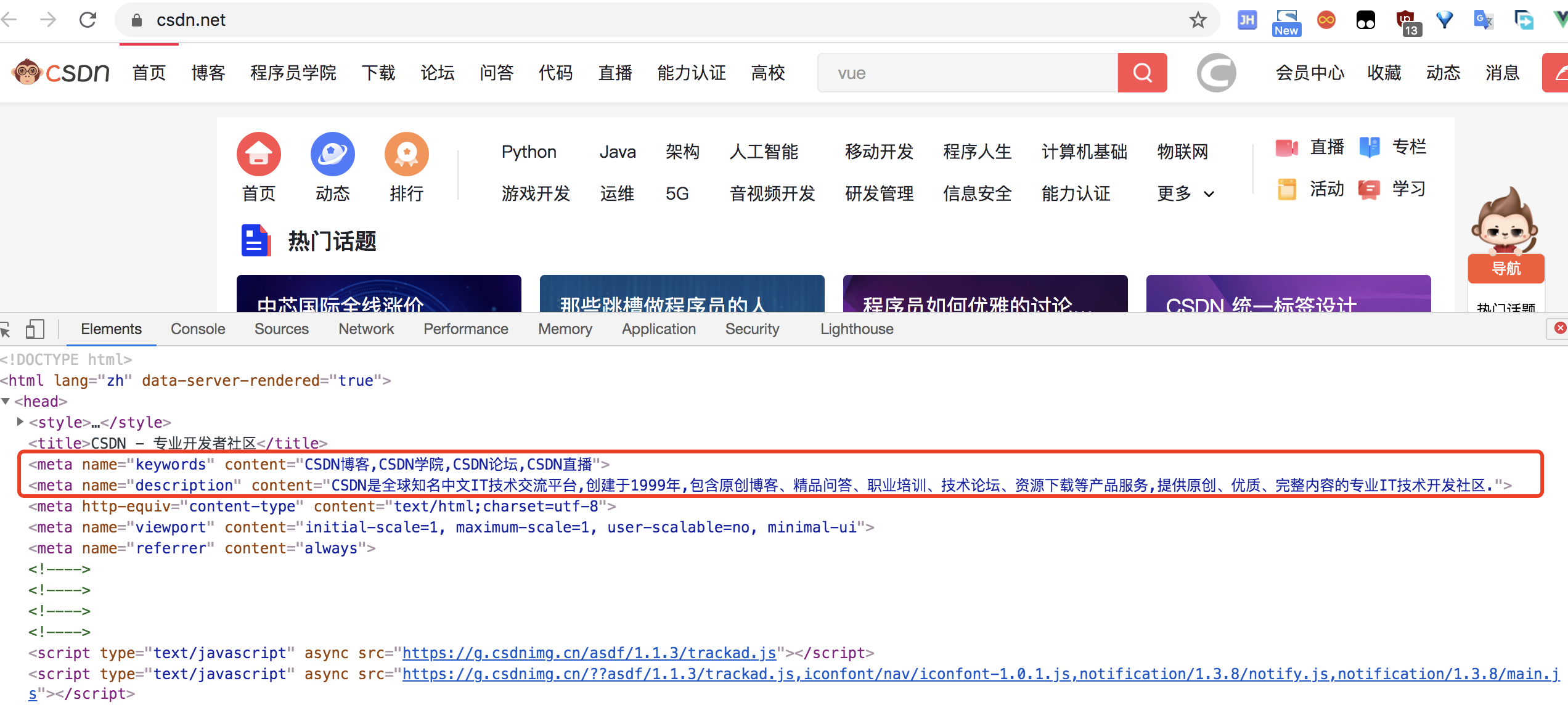Viewport: 1568px width, 705px height.
Task: Open the JH browser extension
Action: click(1247, 20)
